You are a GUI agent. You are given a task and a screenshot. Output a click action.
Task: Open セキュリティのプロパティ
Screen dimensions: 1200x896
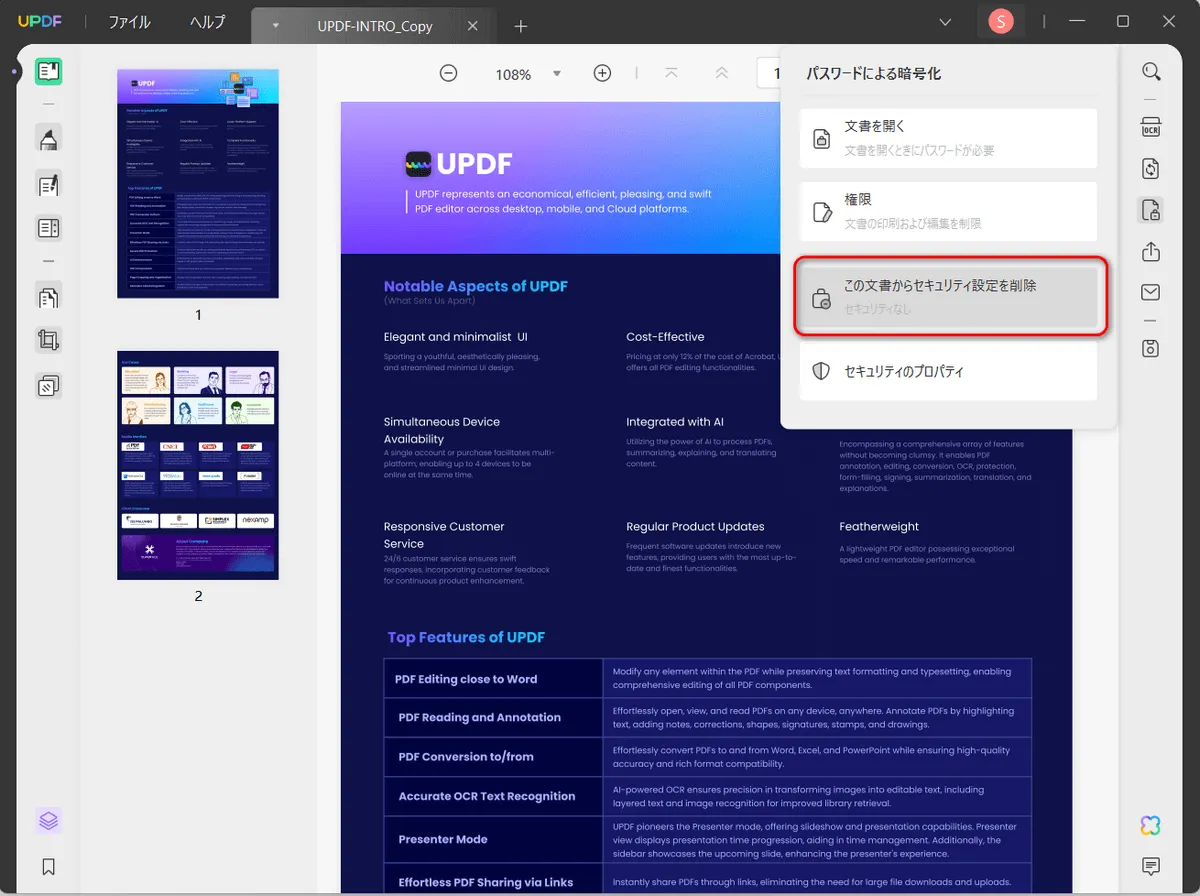click(948, 371)
